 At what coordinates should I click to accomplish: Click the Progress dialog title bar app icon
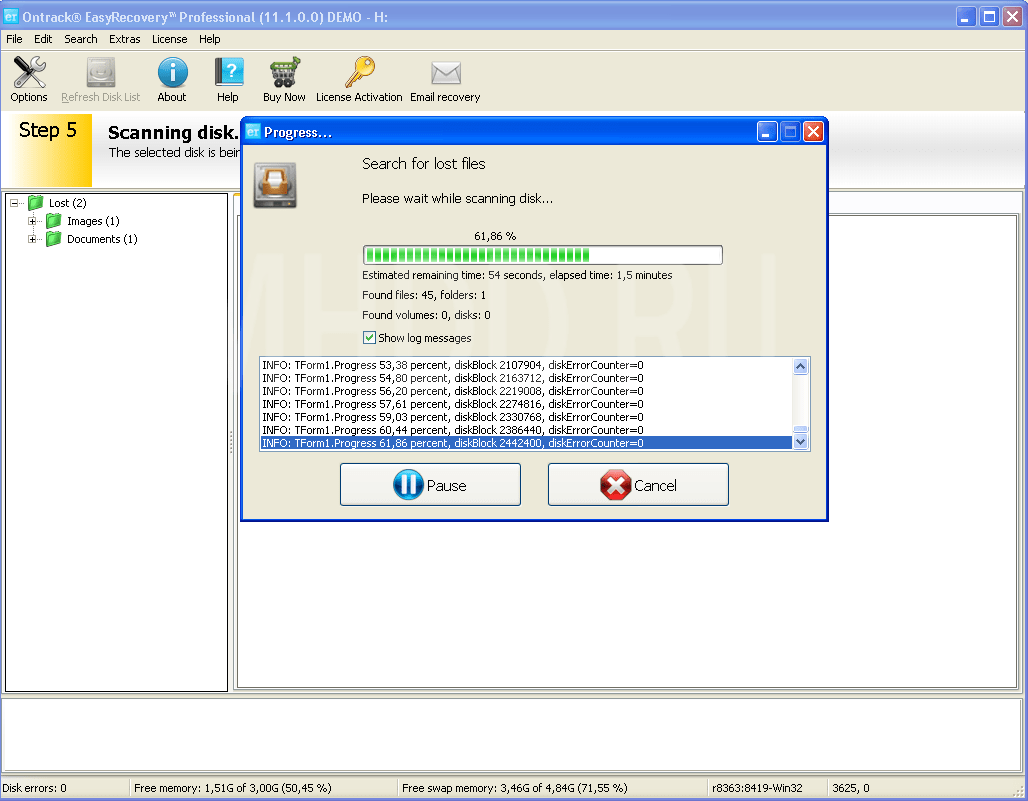253,132
